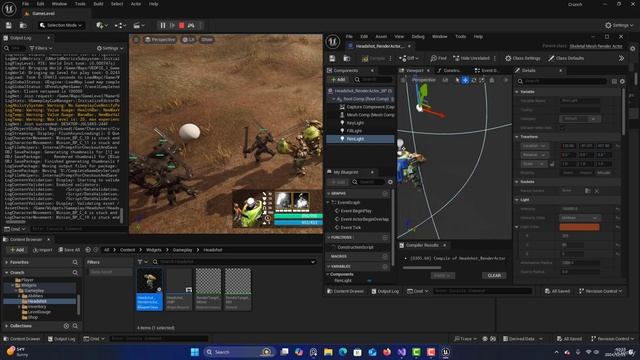Expand the blueprint toolbar overflow chevrons
640x360 pixels.
coord(621,58)
